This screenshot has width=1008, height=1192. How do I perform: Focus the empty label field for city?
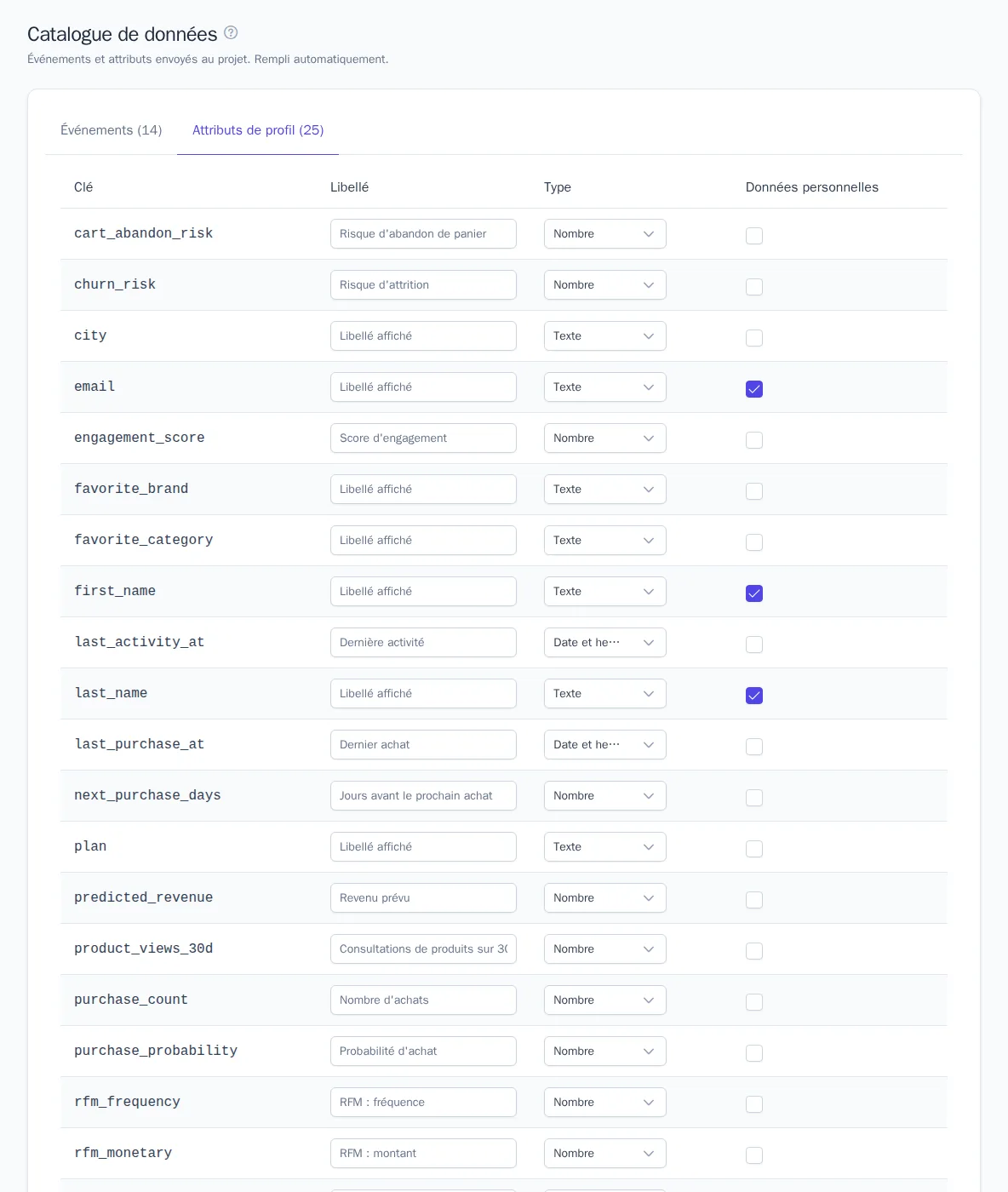coord(423,336)
